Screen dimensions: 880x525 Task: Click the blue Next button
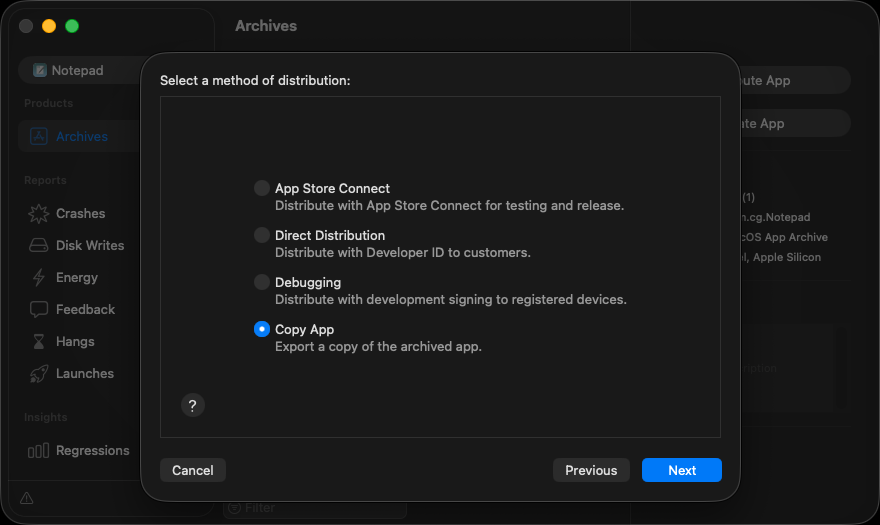click(682, 470)
